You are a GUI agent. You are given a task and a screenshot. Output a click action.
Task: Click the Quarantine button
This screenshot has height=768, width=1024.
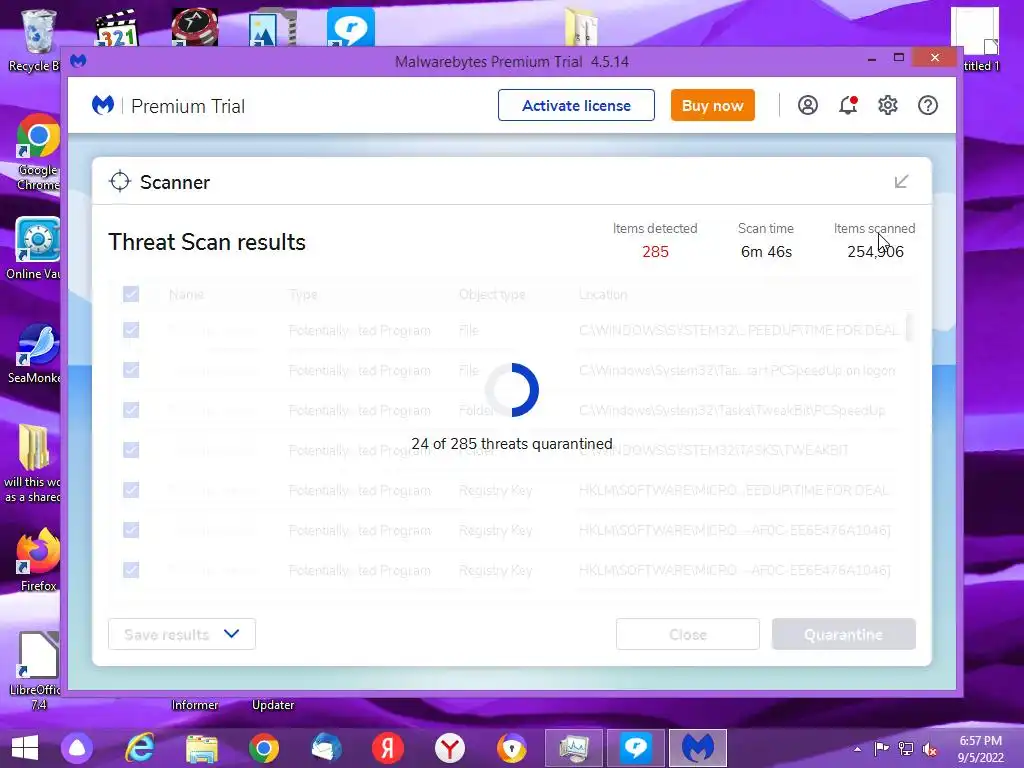[x=843, y=634]
